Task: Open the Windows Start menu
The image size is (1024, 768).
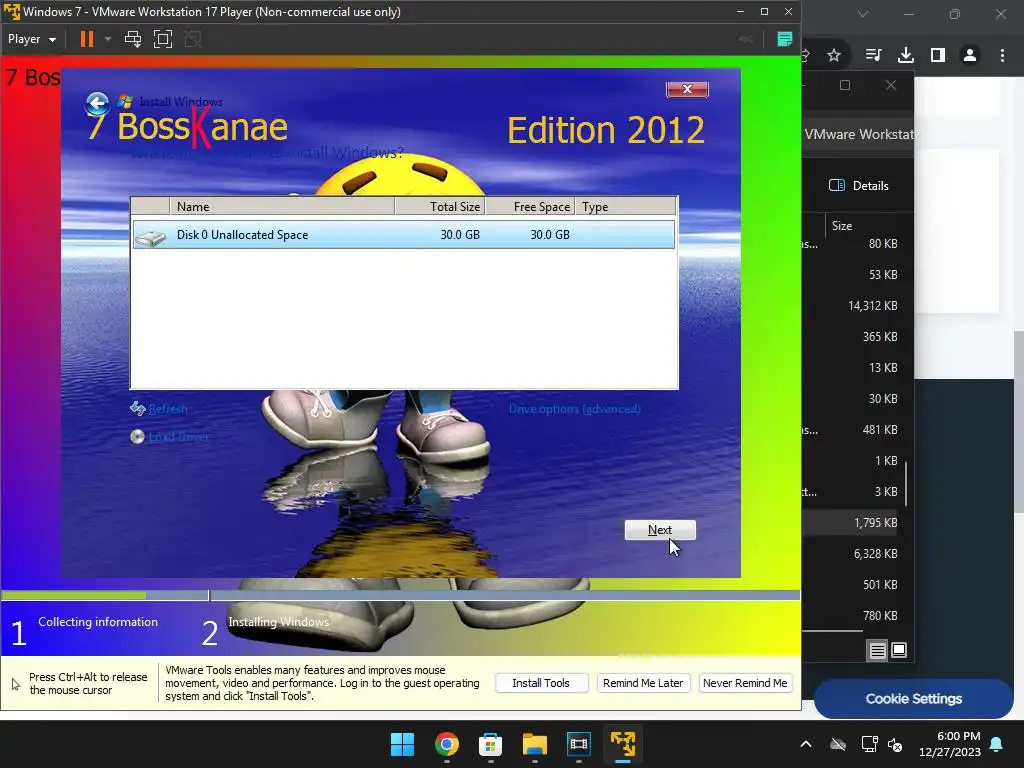Action: 402,744
